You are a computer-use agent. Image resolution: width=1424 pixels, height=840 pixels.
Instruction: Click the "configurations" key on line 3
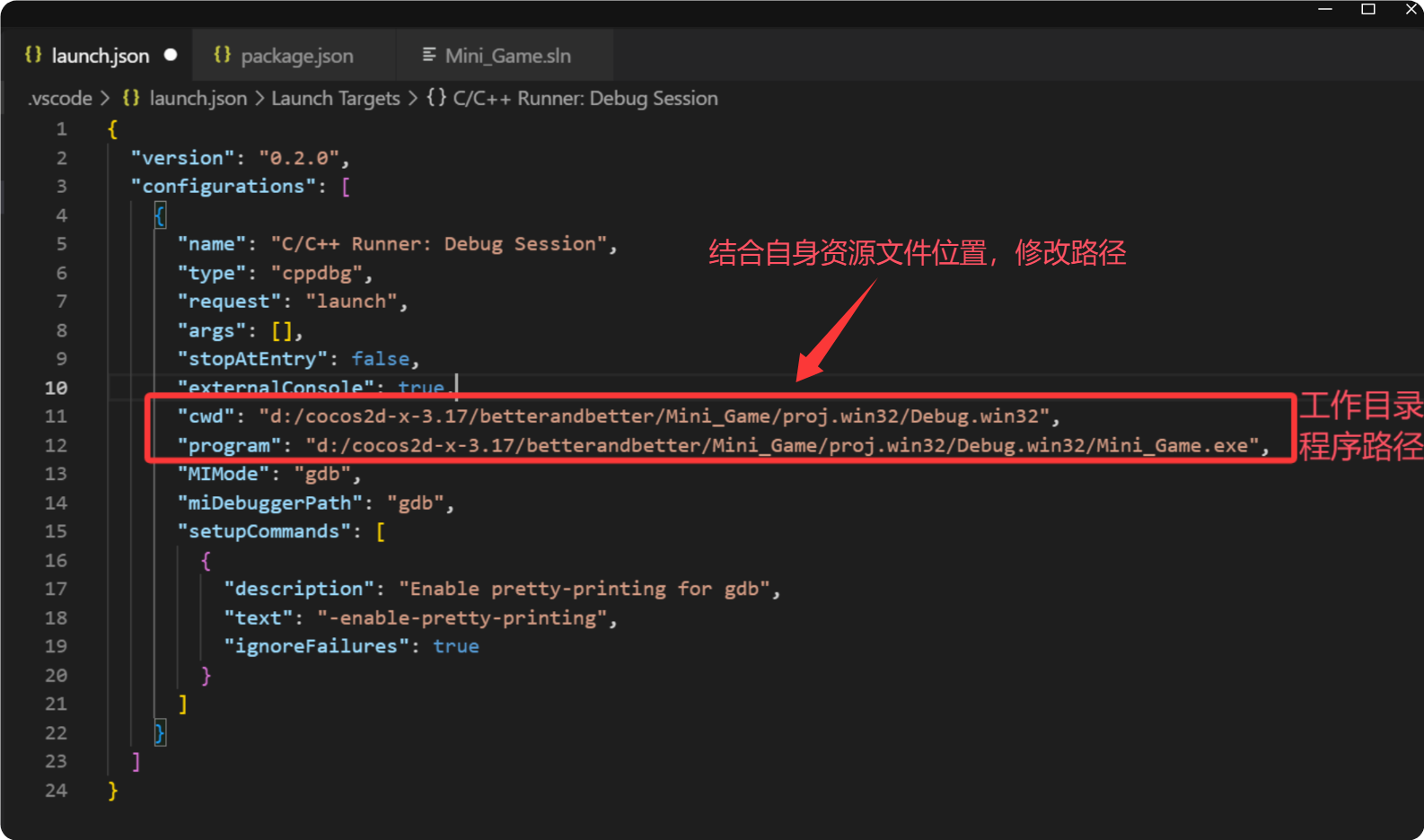point(223,187)
